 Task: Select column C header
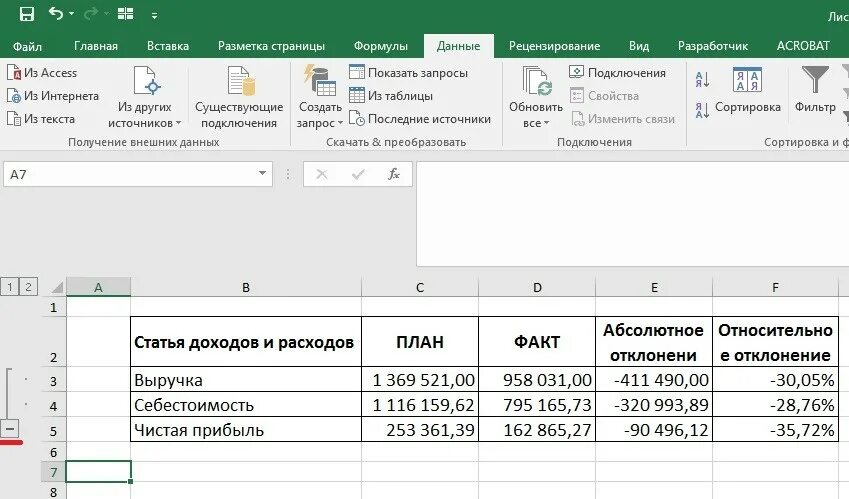click(420, 287)
